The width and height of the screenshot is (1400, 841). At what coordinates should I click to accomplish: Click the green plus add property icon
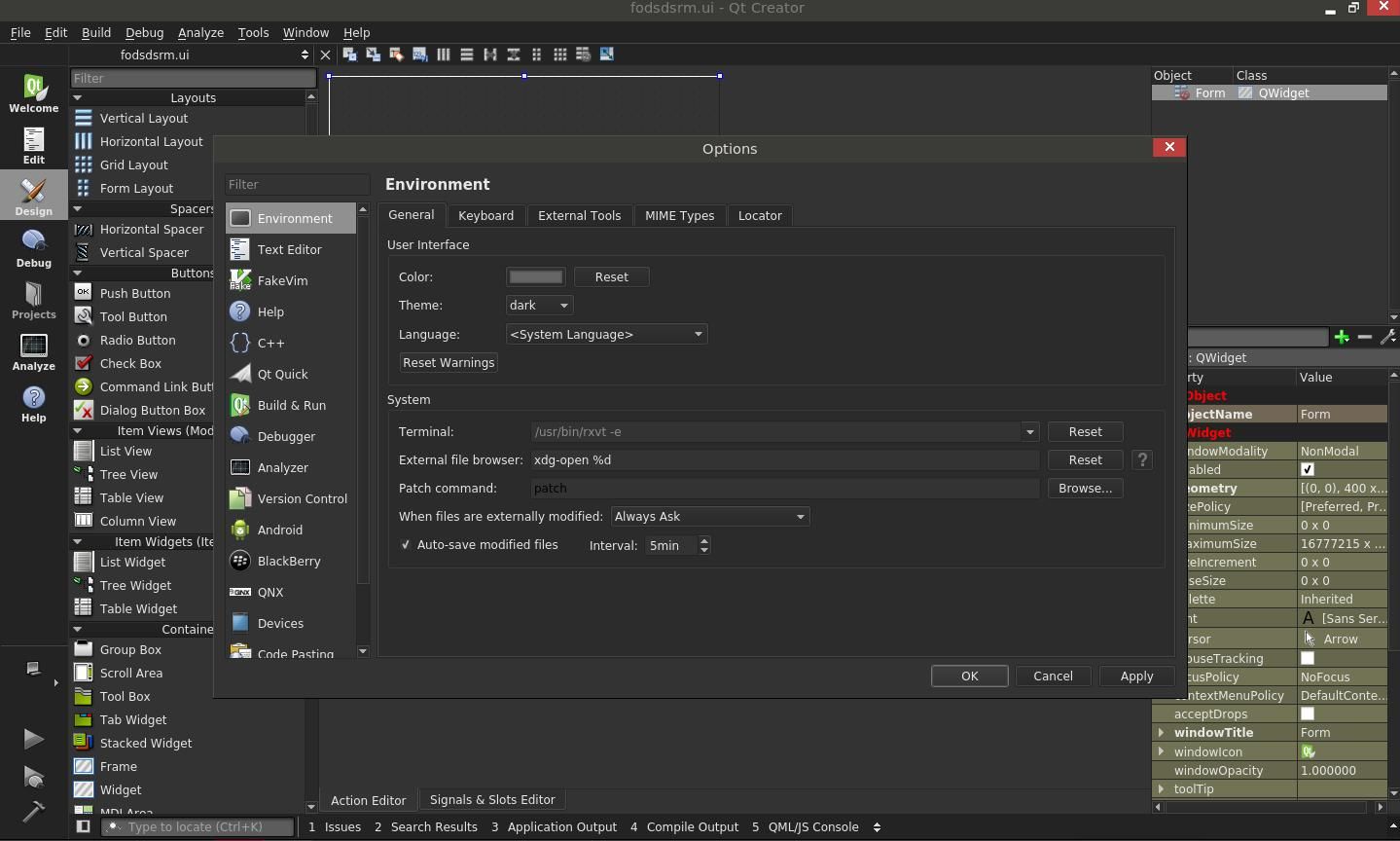1342,337
